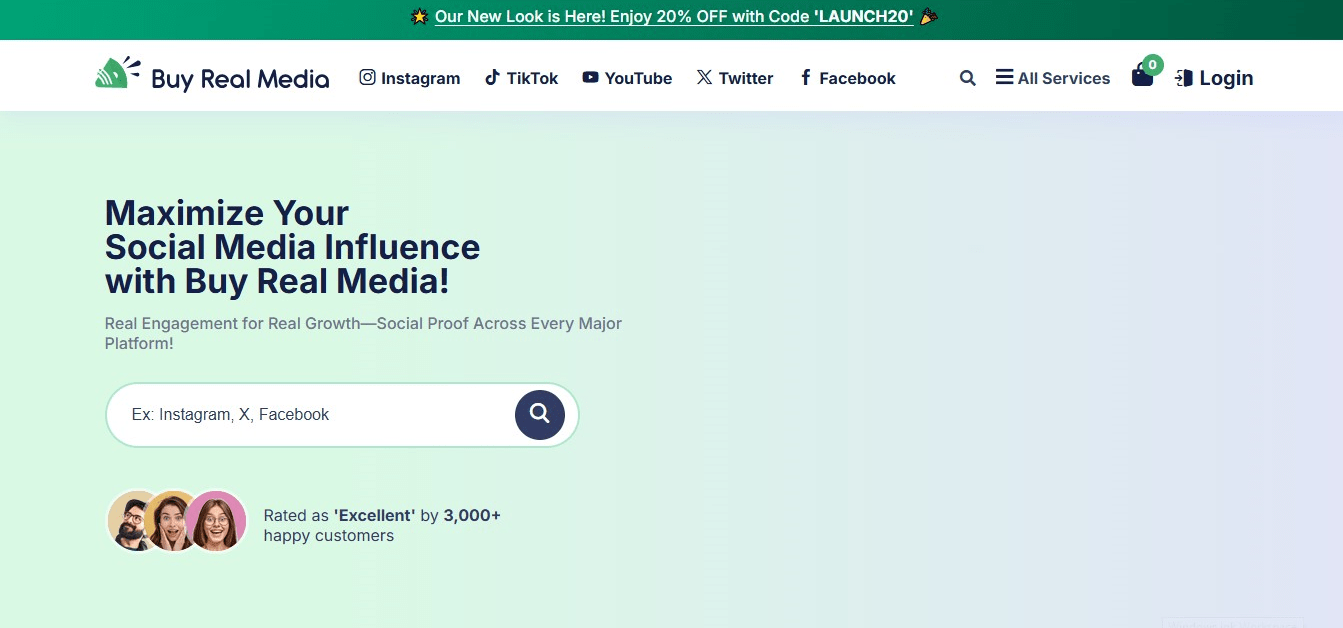The image size is (1343, 628).
Task: Click the hamburger icon beside All Services
Action: click(1004, 77)
